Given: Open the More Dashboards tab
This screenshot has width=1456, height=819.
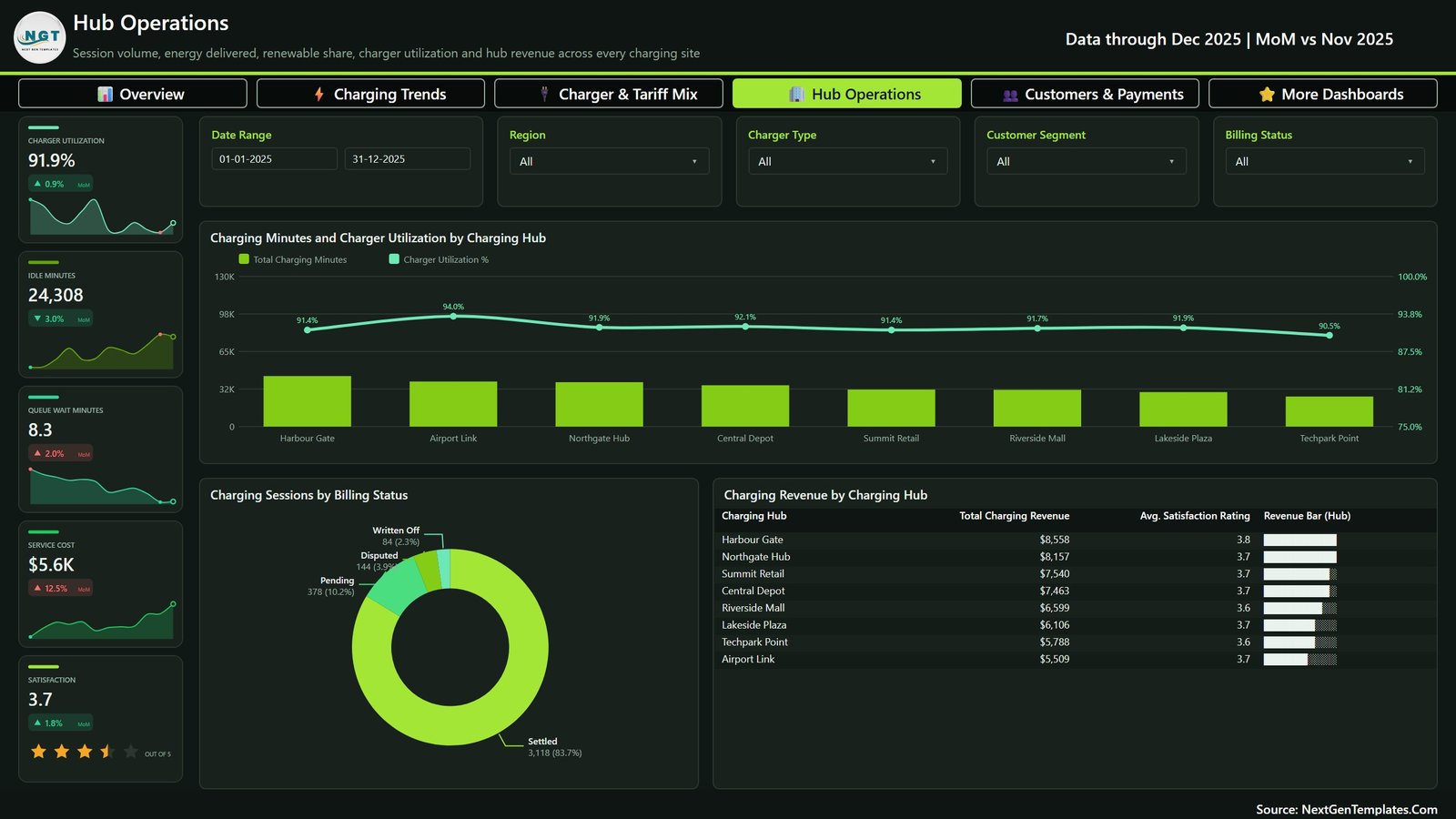Looking at the screenshot, I should tap(1323, 94).
